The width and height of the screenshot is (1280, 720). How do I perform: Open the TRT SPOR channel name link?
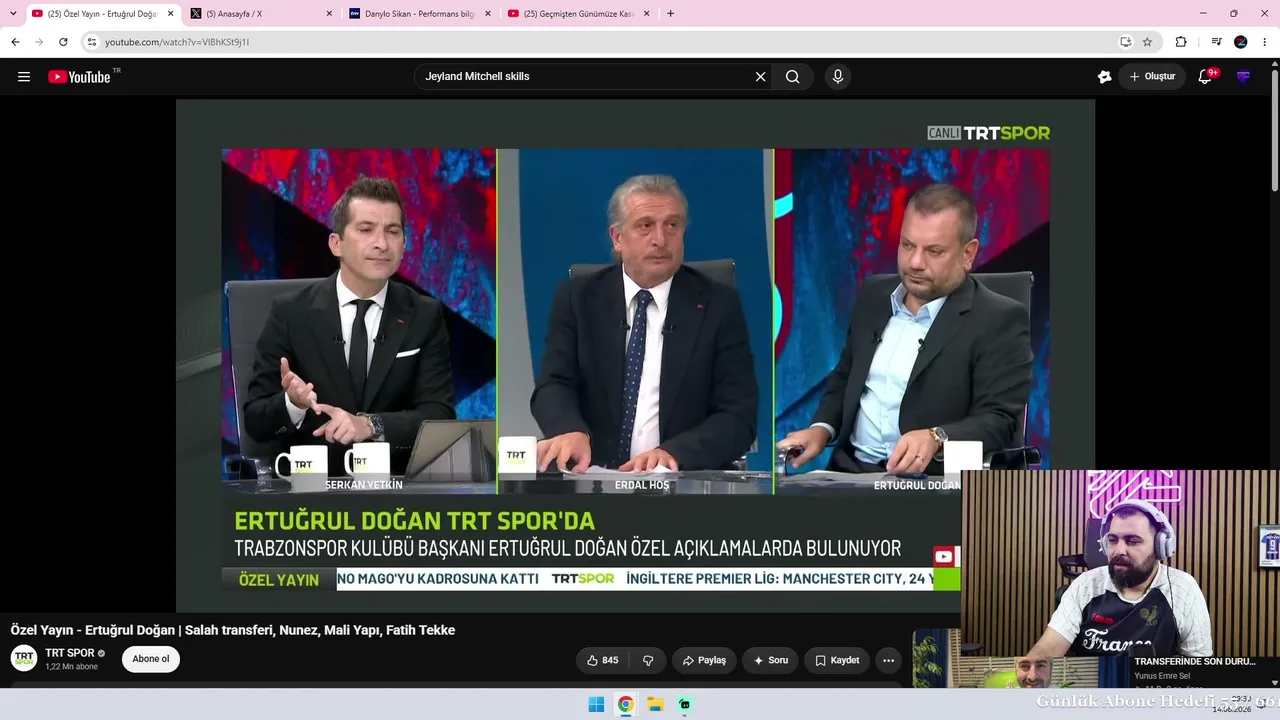pos(70,653)
